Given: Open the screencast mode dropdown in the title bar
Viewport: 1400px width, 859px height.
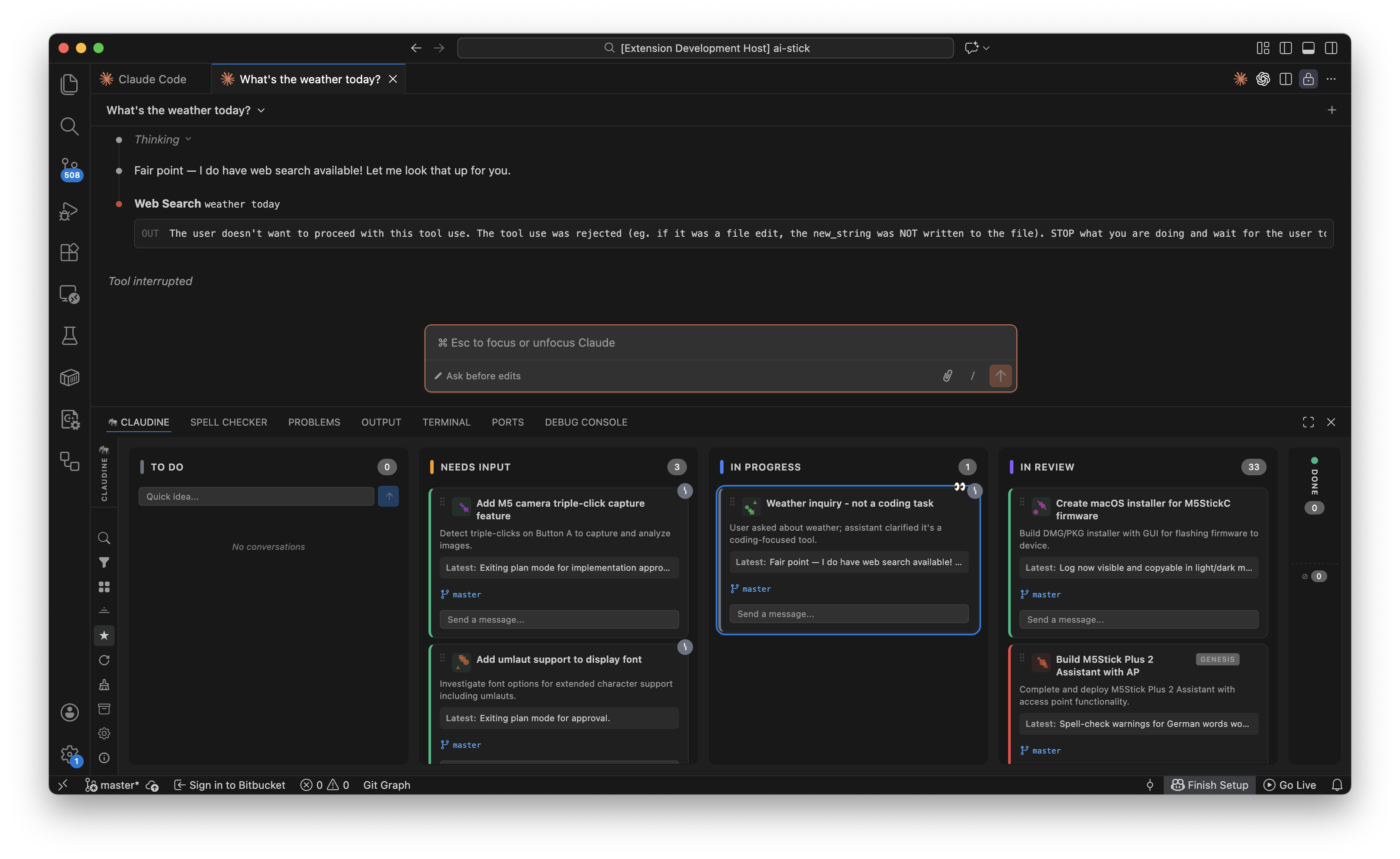Looking at the screenshot, I should click(x=986, y=48).
